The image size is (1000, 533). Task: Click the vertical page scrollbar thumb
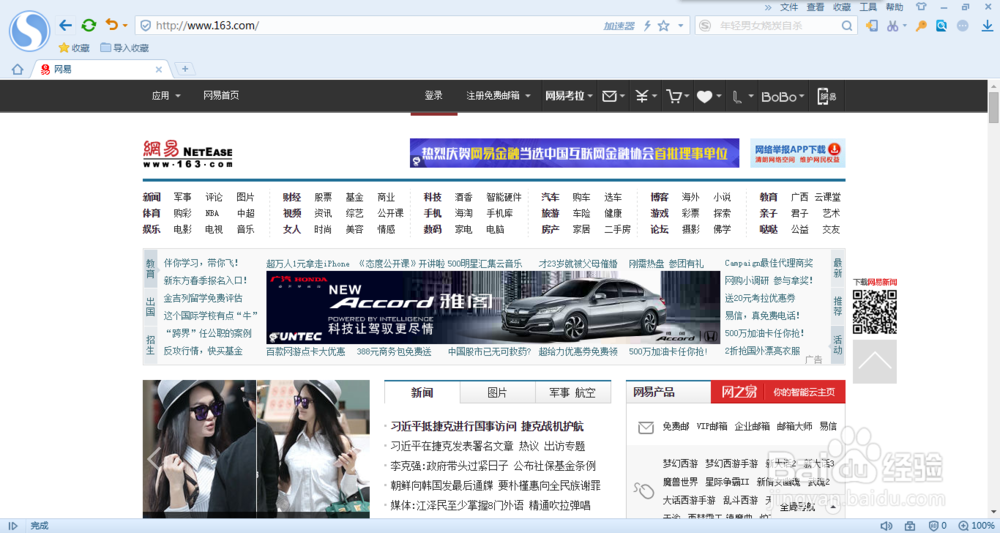(993, 107)
